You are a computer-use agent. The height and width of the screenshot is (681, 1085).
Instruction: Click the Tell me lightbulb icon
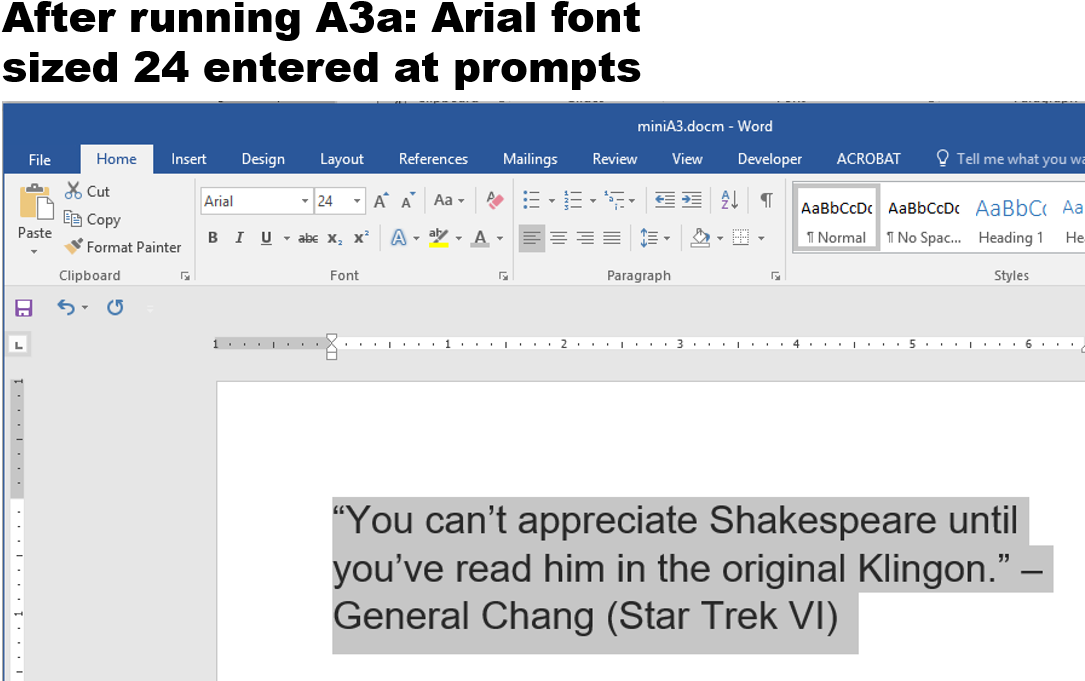tap(942, 158)
